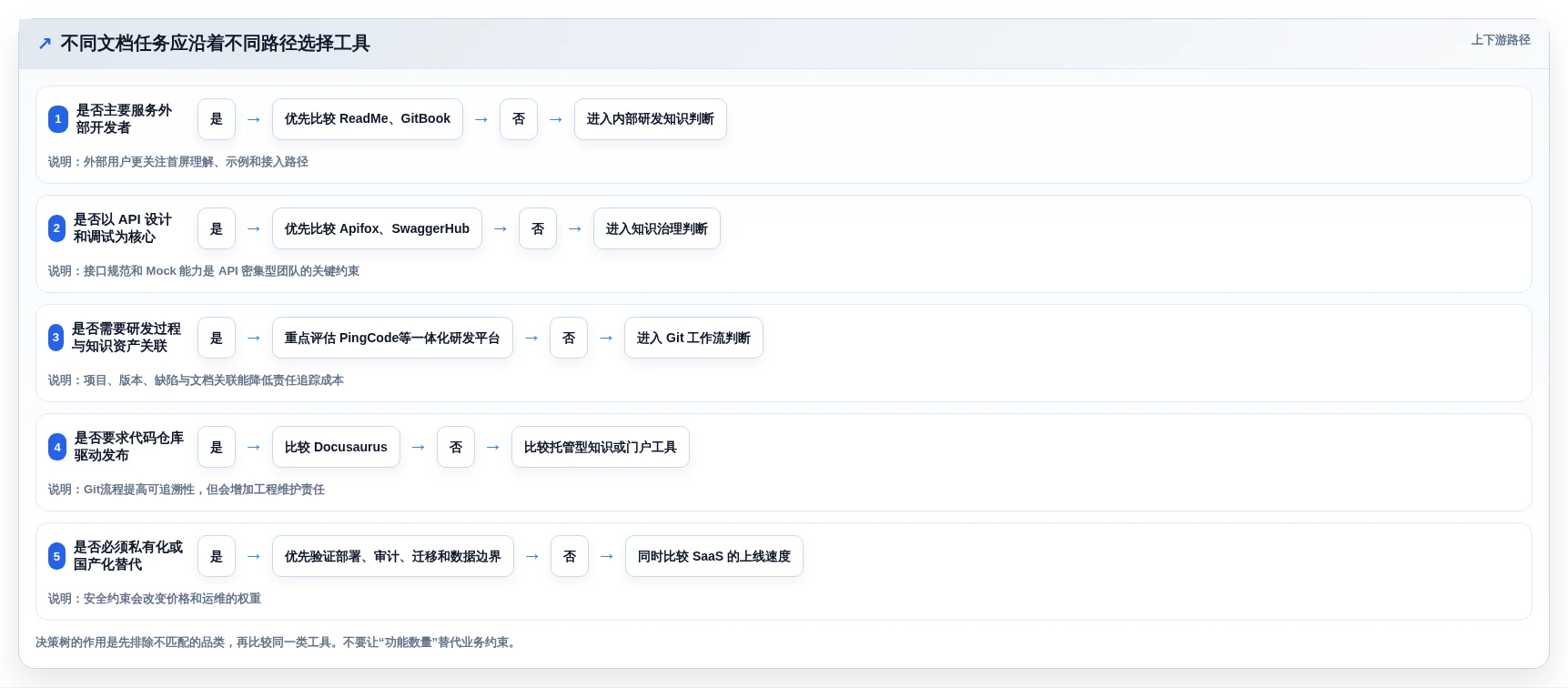Viewport: 1568px width, 688px height.
Task: Click the arrow icon beside the panel title
Action: 45,44
